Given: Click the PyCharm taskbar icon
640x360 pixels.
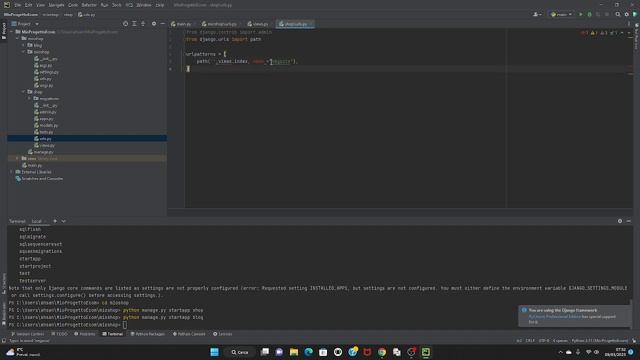Looking at the screenshot, I should 426,352.
